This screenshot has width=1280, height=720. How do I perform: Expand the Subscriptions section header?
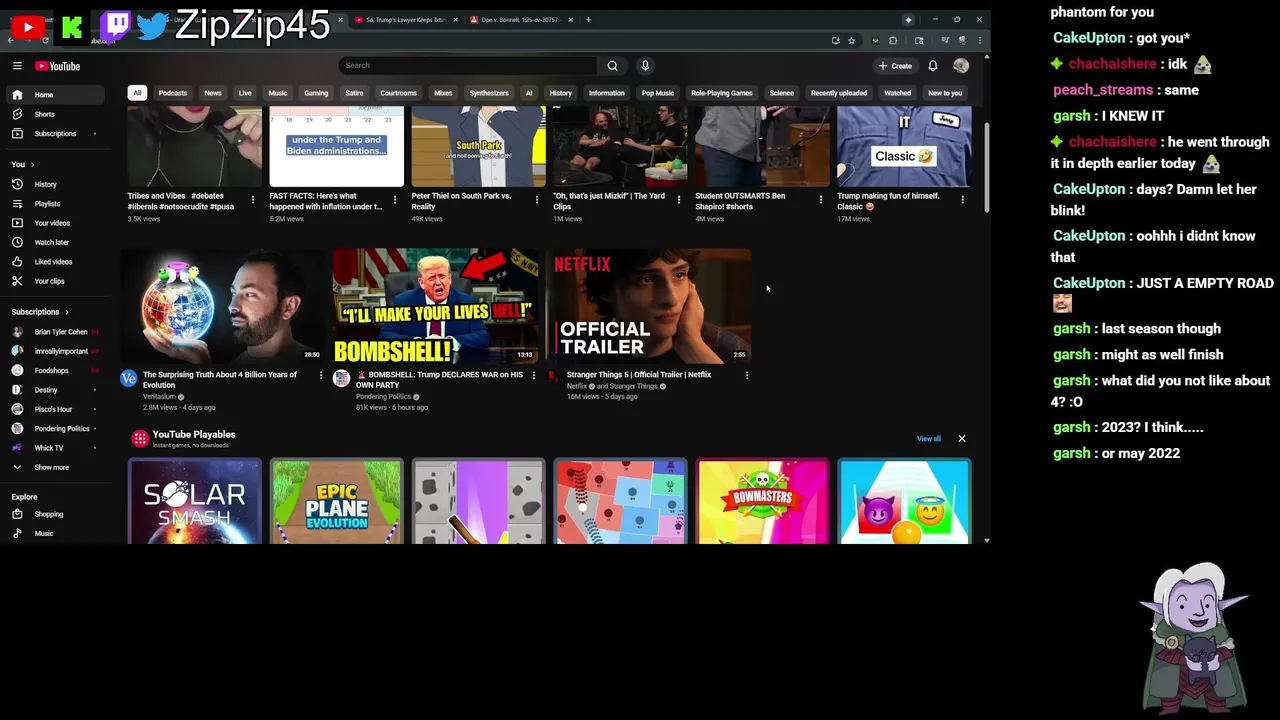point(40,312)
